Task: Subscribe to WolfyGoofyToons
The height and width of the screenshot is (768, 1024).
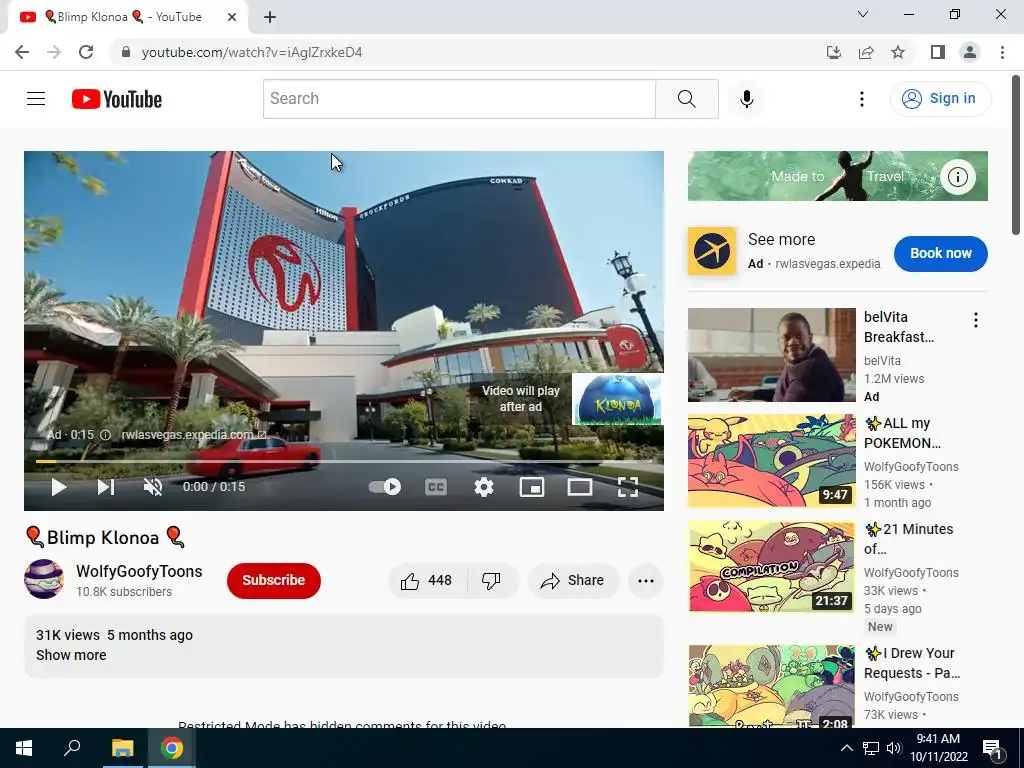Action: (274, 581)
